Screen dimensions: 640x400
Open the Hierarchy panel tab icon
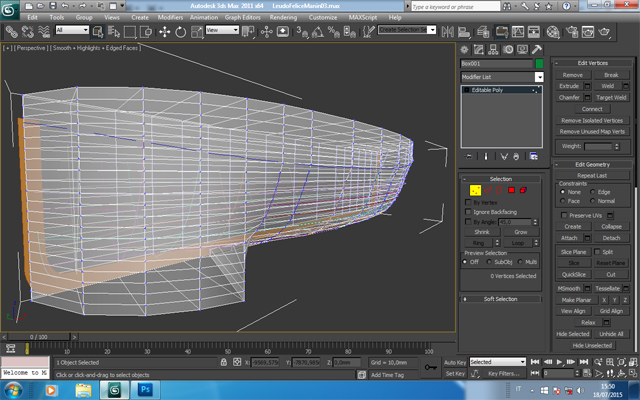tap(493, 50)
